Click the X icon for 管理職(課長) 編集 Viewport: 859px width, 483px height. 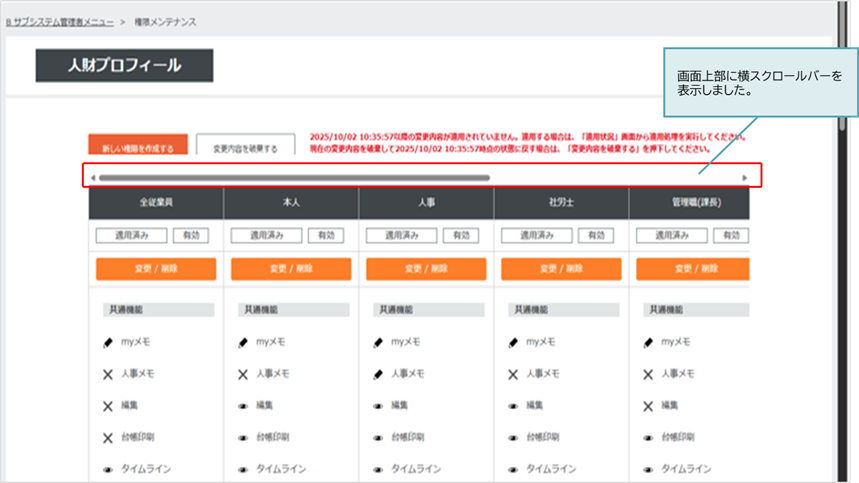point(648,406)
